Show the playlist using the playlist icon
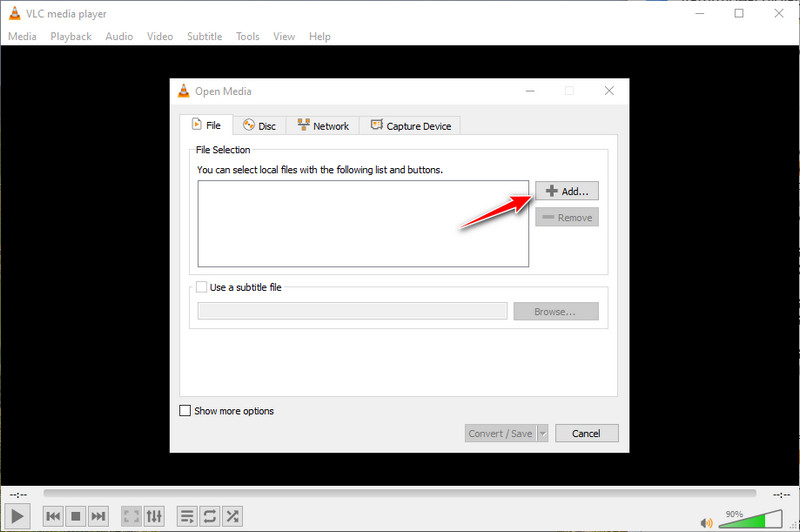Screen dimensions: 800x532 click(187, 516)
